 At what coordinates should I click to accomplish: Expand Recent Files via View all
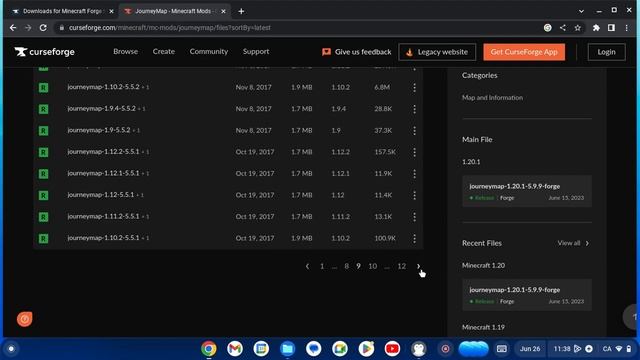(x=573, y=243)
